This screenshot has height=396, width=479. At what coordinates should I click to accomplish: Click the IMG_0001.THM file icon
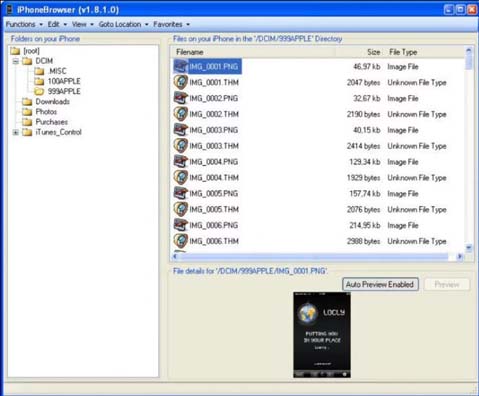(x=181, y=82)
